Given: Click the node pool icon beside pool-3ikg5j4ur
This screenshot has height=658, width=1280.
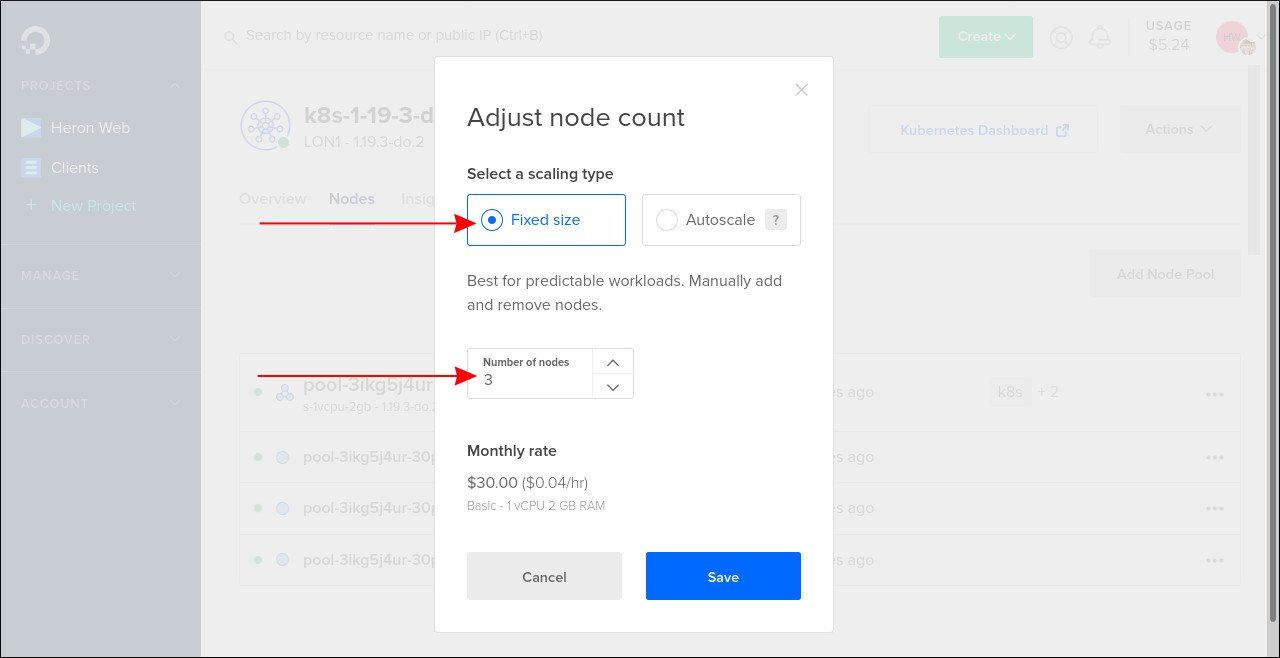Looking at the screenshot, I should click(283, 392).
